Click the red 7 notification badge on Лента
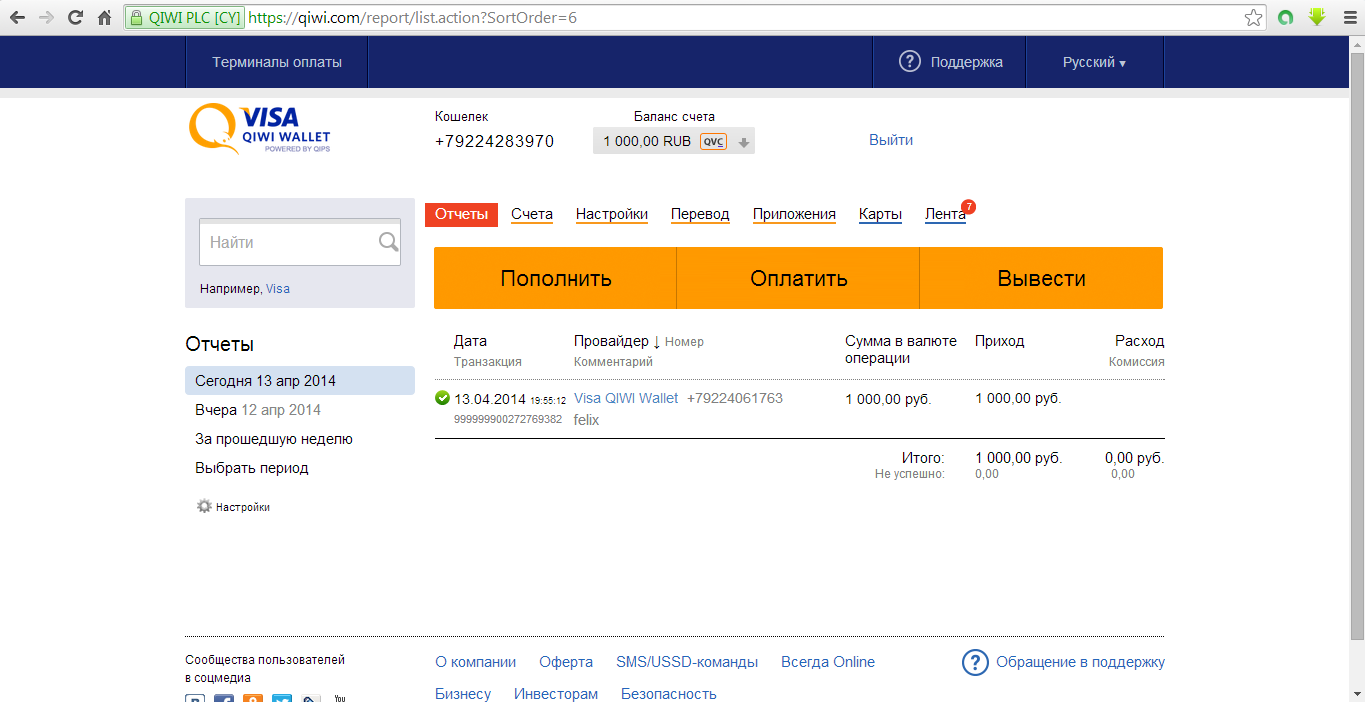Viewport: 1365px width, 702px height. click(968, 207)
